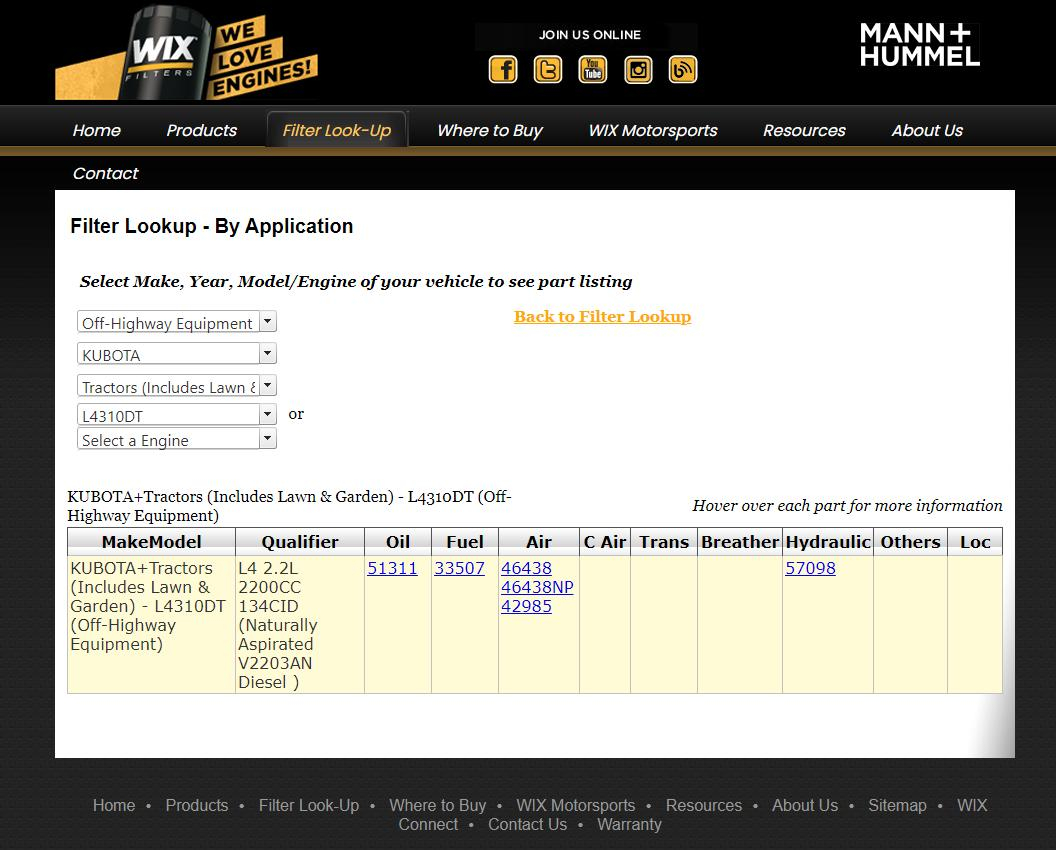Open the Where to Buy menu
This screenshot has width=1056, height=850.
coord(489,130)
